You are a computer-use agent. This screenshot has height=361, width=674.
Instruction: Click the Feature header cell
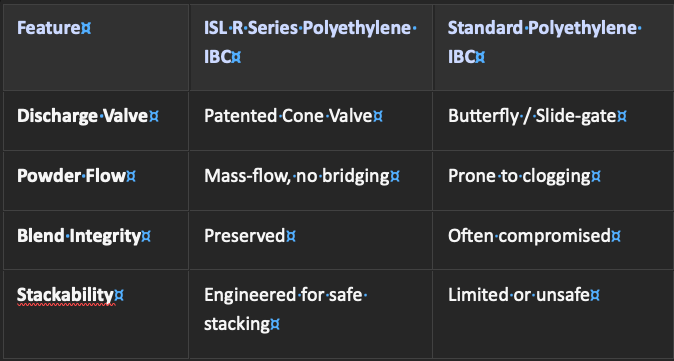point(96,47)
